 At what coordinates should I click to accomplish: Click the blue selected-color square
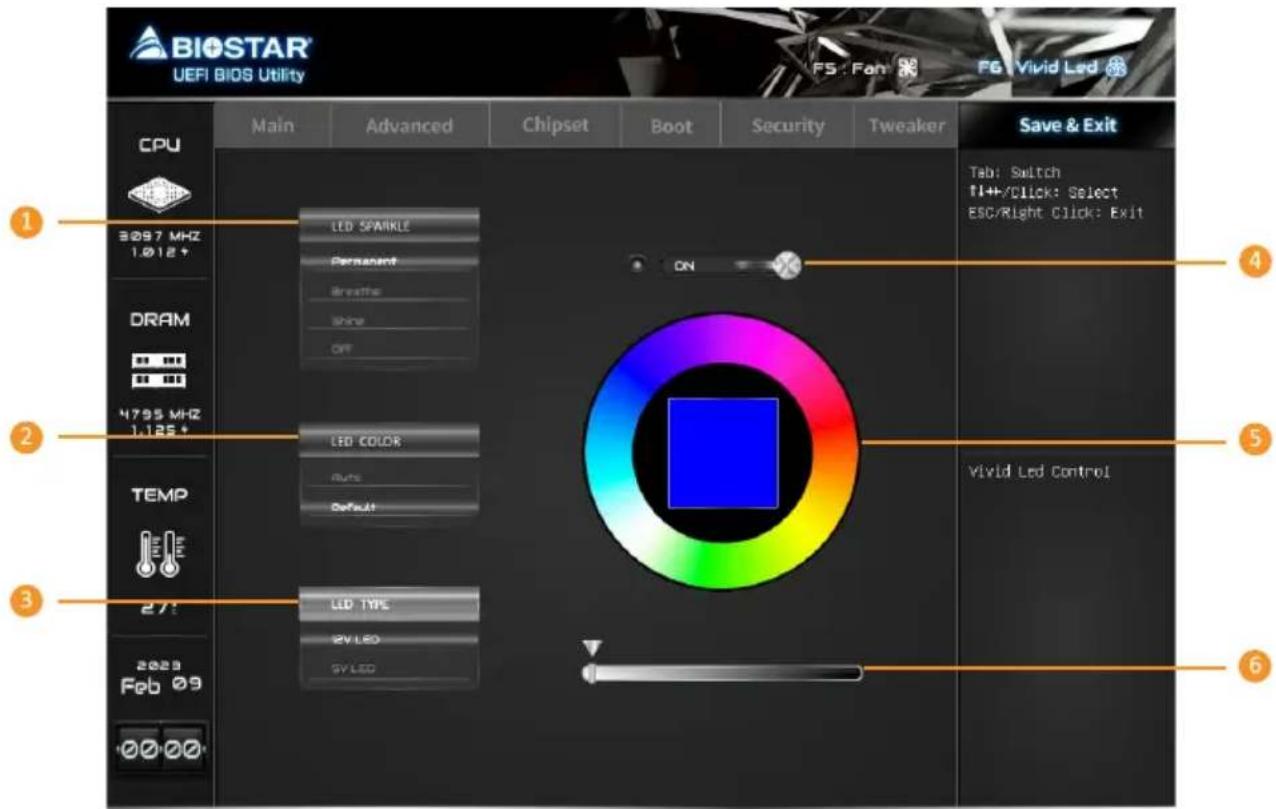point(722,452)
